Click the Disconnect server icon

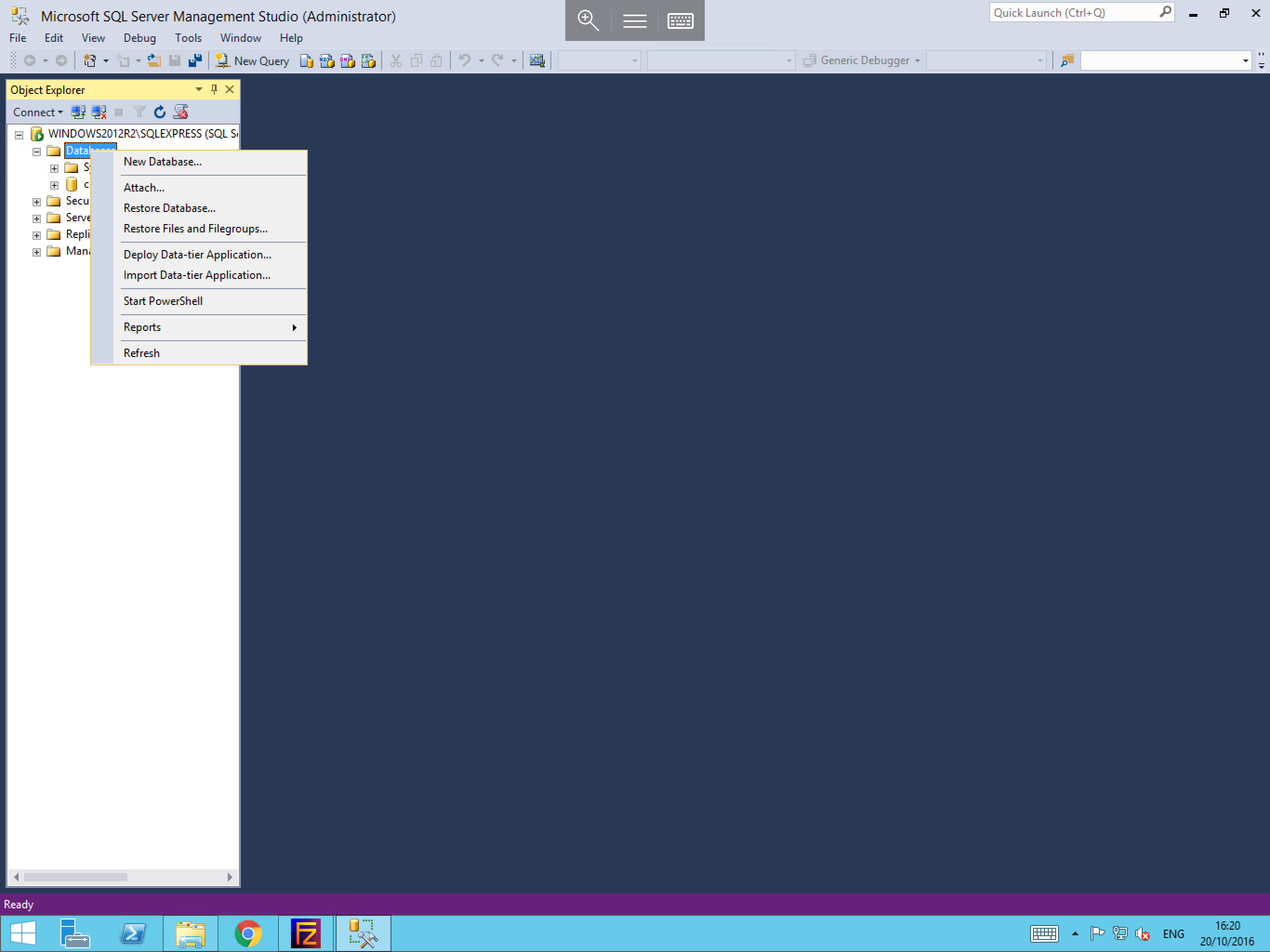(99, 112)
